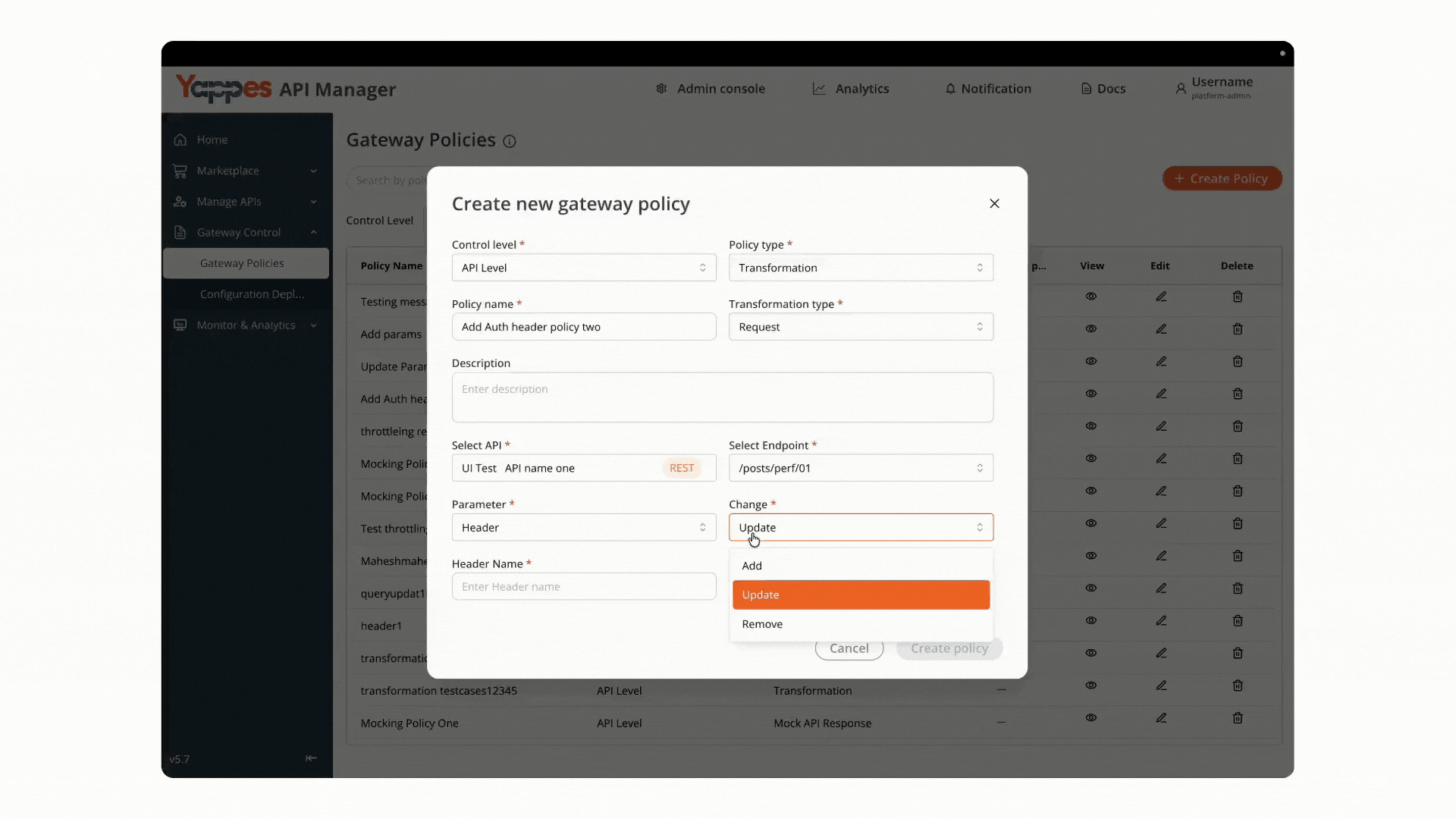
Task: Delete the Mocking Policy One row
Action: [x=1238, y=718]
